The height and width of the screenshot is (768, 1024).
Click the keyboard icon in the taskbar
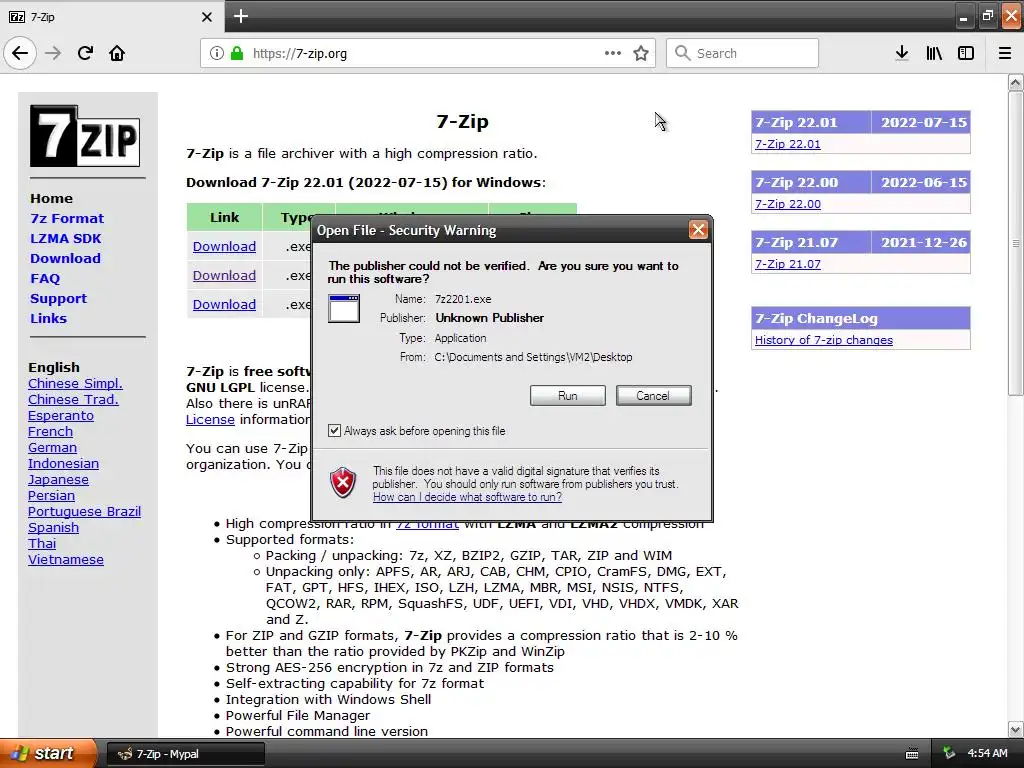coord(912,754)
